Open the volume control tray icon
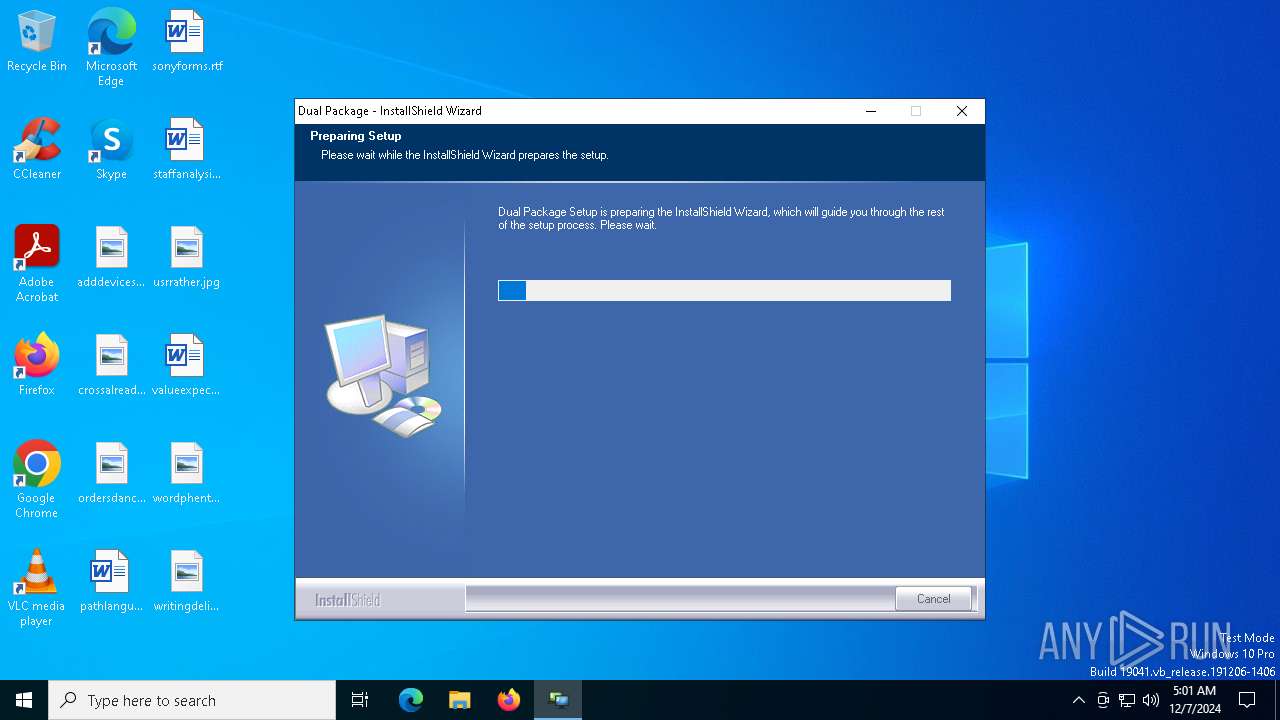The height and width of the screenshot is (720, 1280). pyautogui.click(x=1151, y=700)
